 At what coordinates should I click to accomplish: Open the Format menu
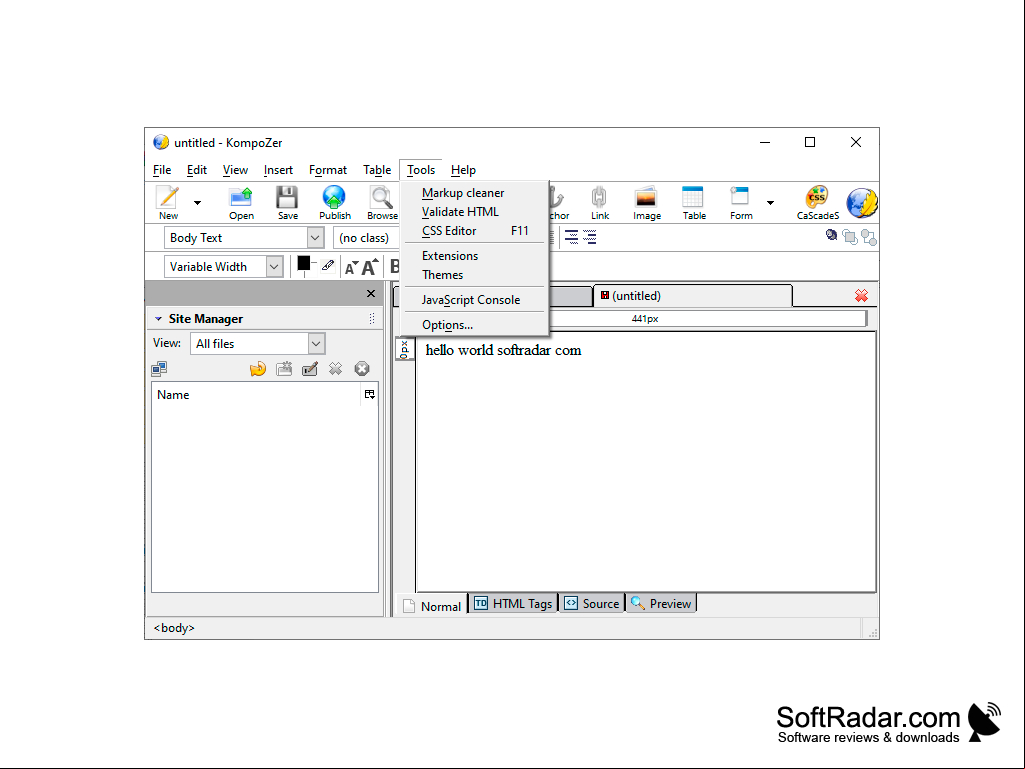pyautogui.click(x=328, y=170)
